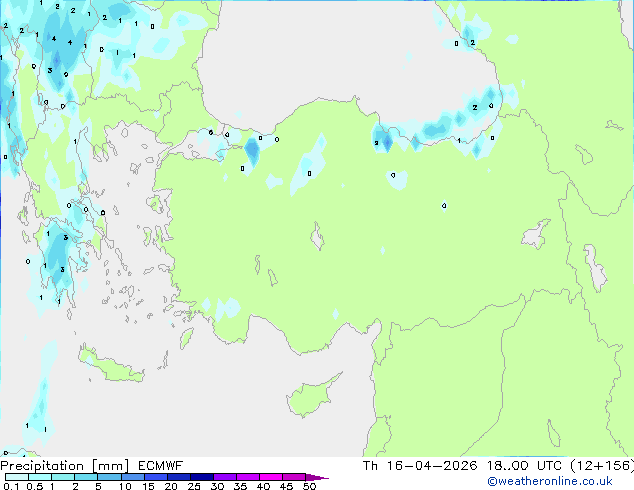Select the 1–2 mm precipitation legend swatch
The height and width of the screenshot is (490, 634).
[x=63, y=477]
